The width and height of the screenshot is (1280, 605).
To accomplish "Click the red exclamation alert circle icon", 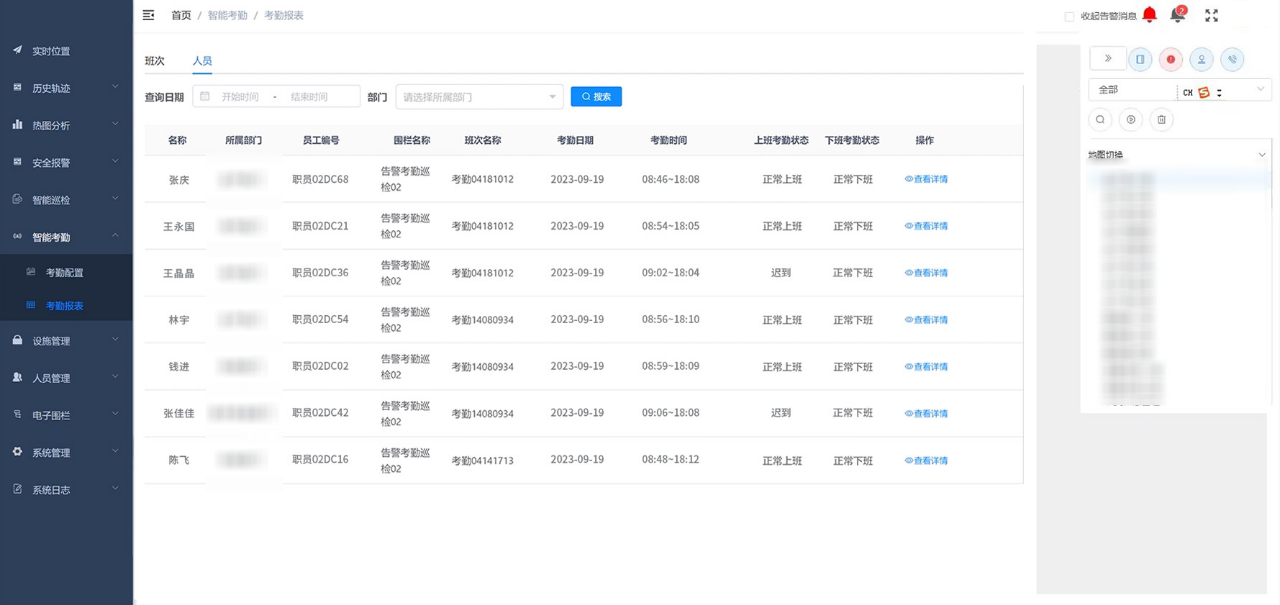I will pyautogui.click(x=1171, y=60).
